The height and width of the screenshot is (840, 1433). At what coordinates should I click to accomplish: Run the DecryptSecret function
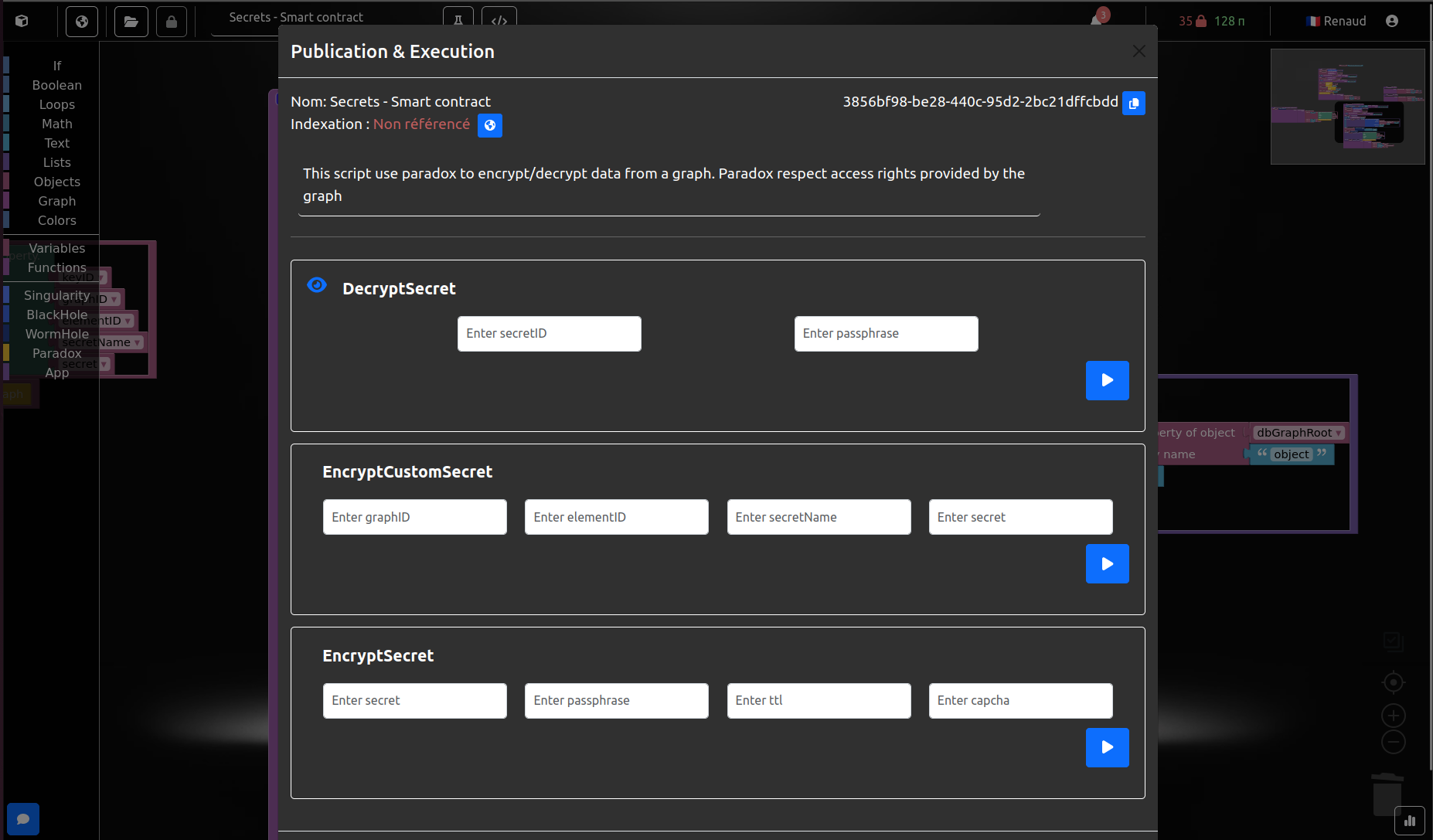tap(1108, 380)
